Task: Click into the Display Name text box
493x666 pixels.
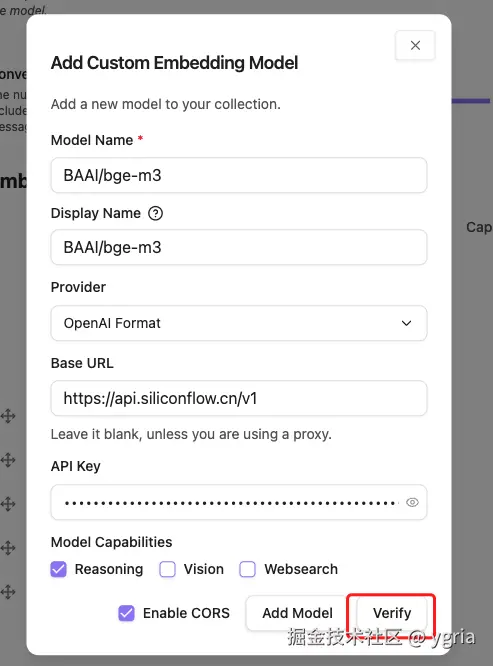Action: [x=239, y=247]
